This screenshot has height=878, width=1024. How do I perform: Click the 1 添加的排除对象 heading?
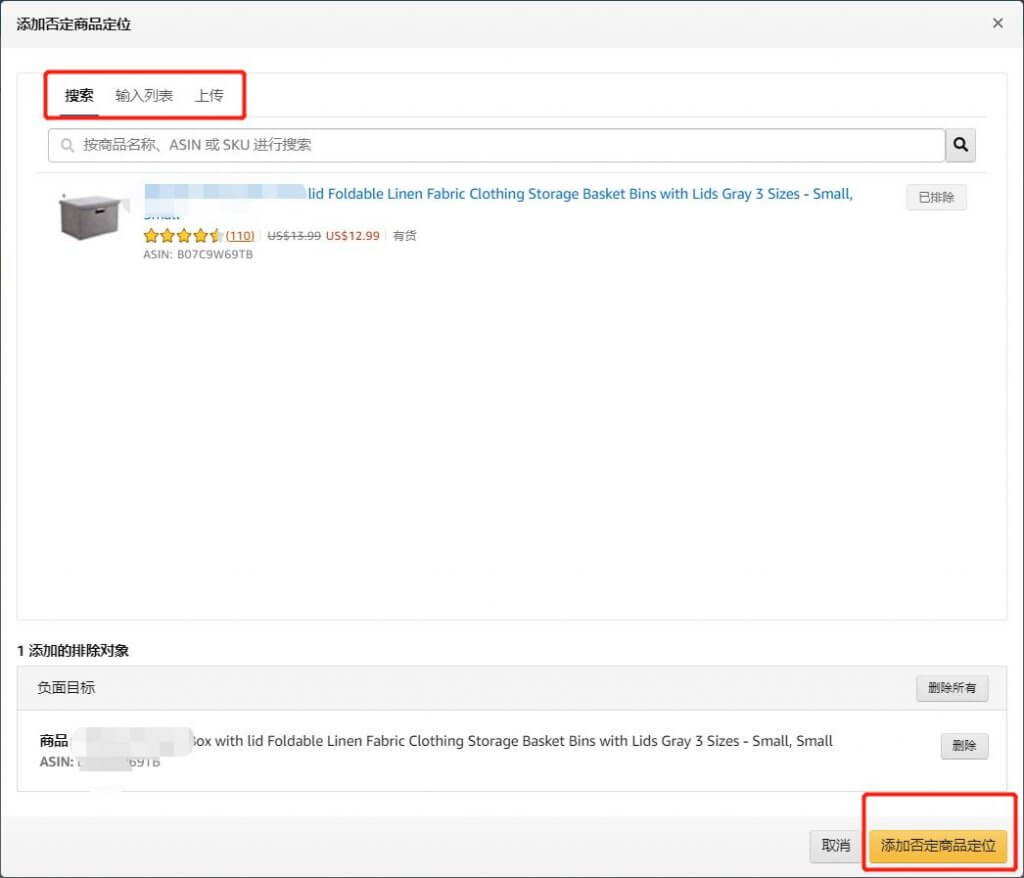coord(72,651)
